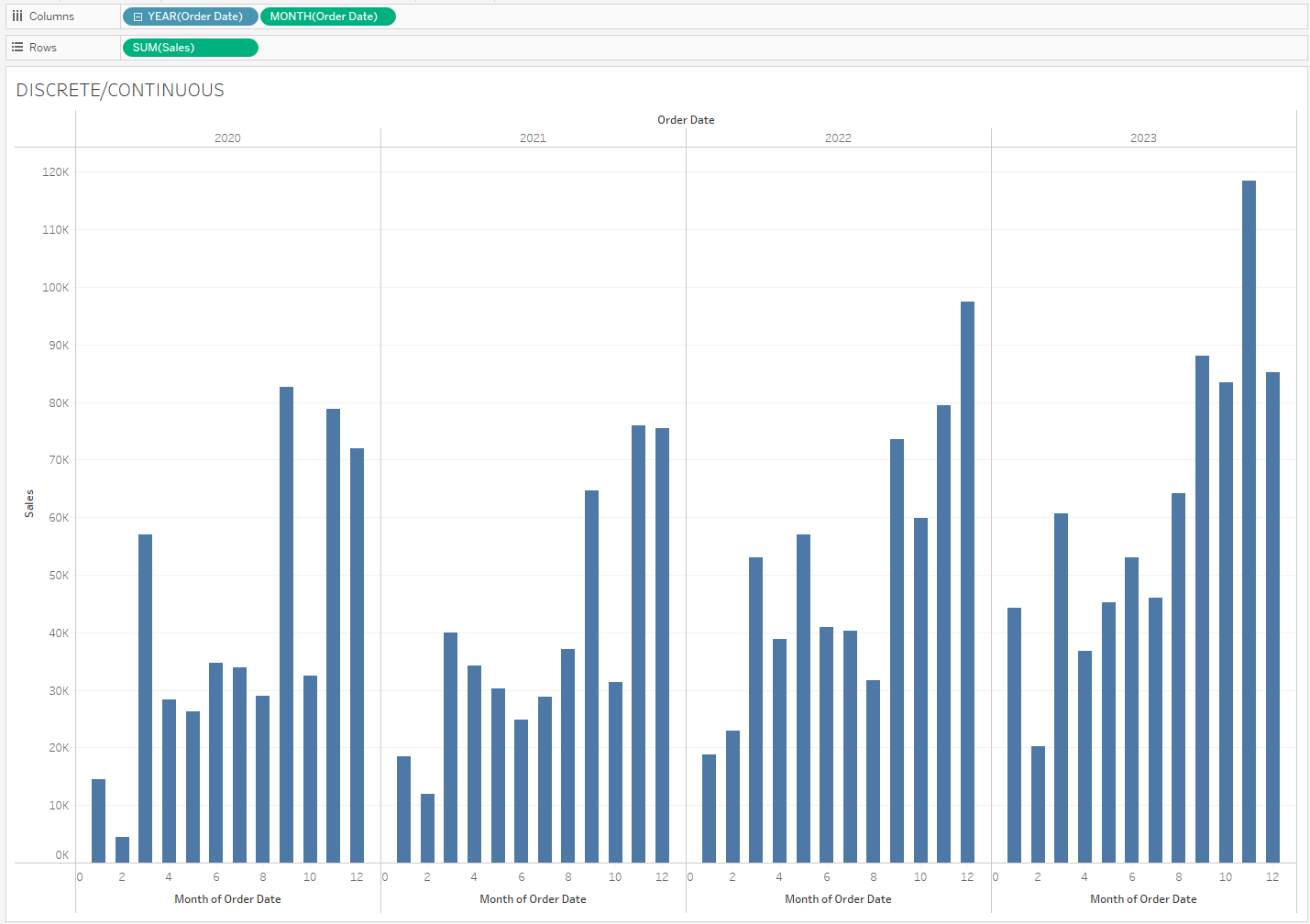Collapse the YEAR(Order Date) pill hierarchy
This screenshot has height=924, width=1310.
(138, 16)
